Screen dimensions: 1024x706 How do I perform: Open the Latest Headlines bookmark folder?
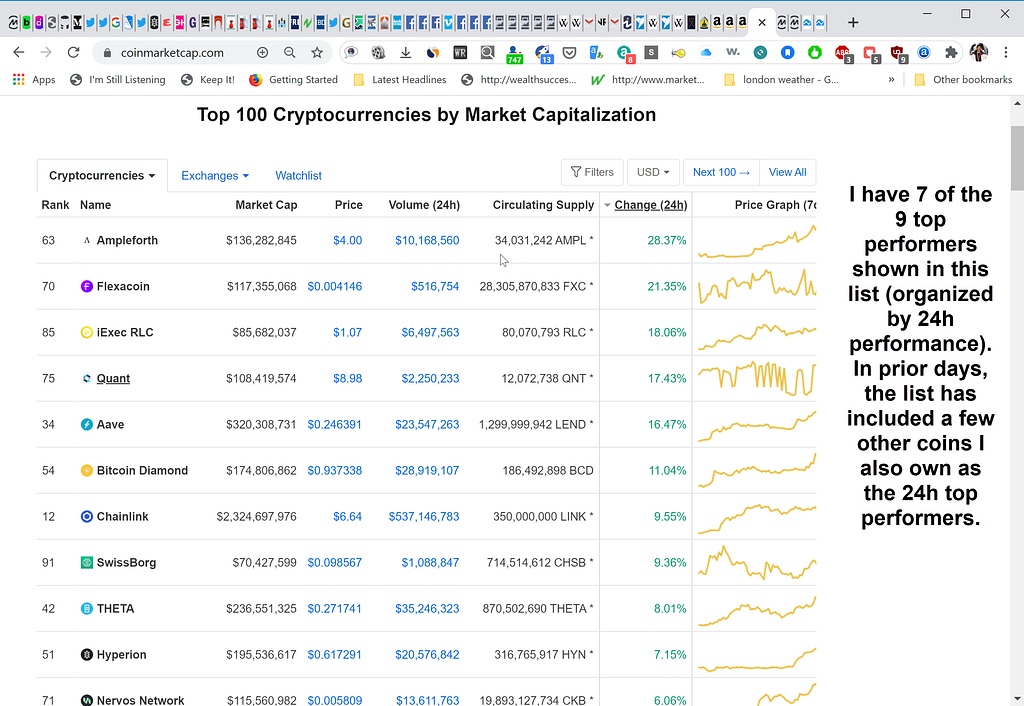[x=400, y=80]
